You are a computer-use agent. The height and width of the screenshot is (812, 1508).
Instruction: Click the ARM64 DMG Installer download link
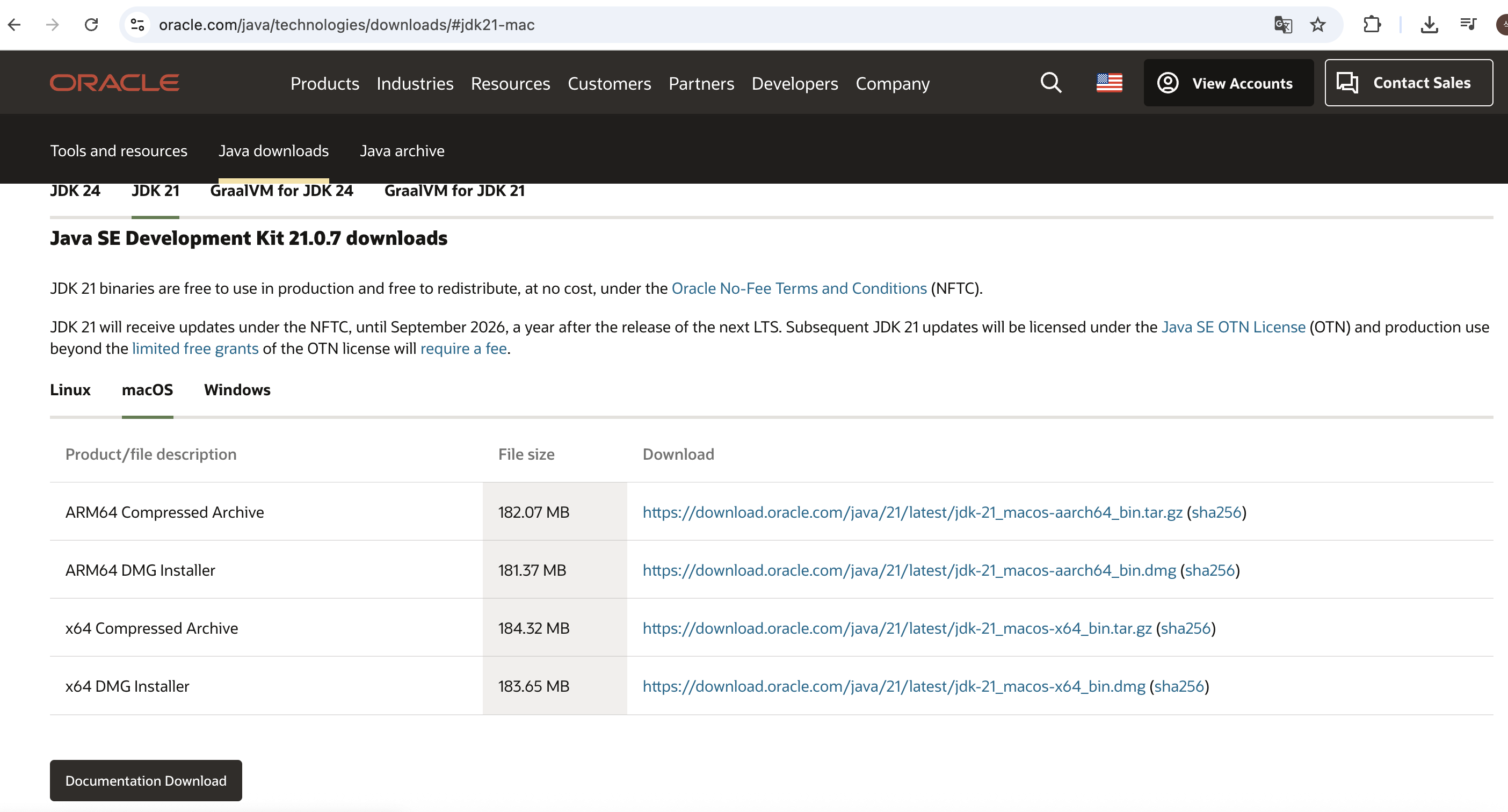tap(909, 570)
